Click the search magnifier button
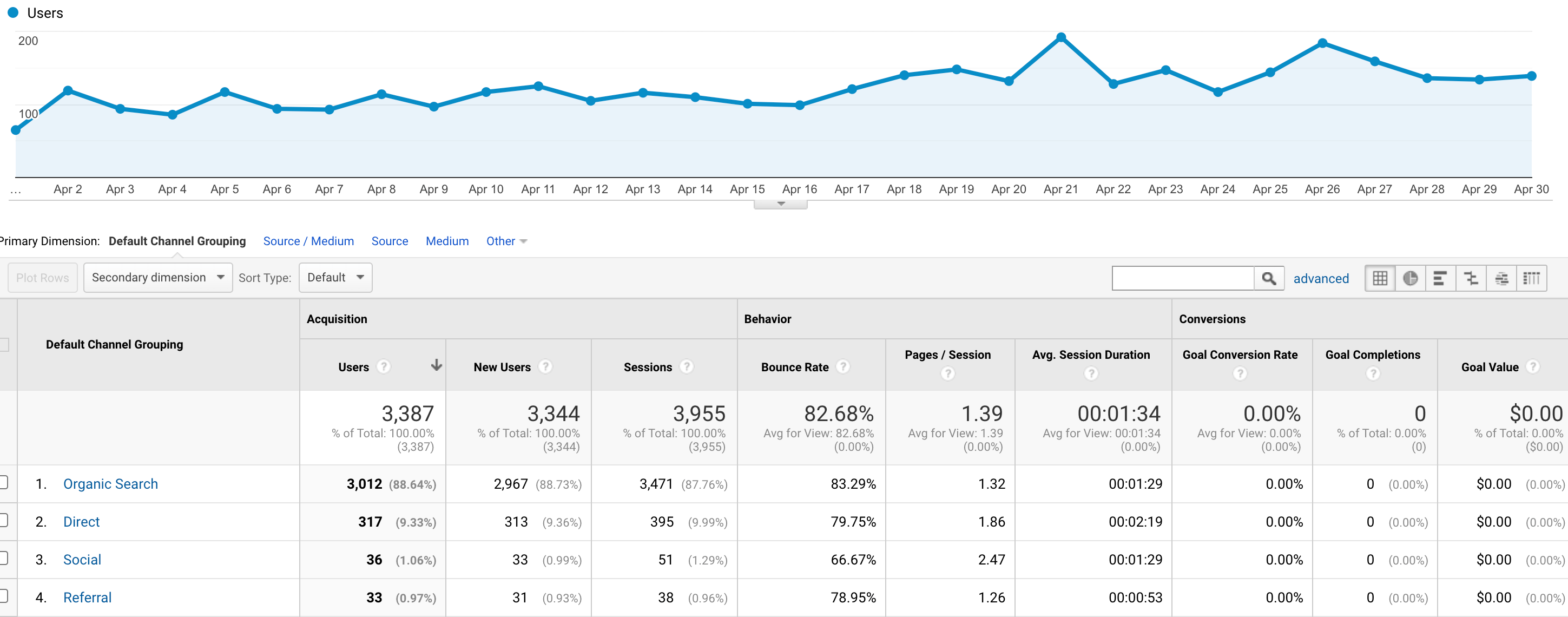This screenshot has height=617, width=1568. point(1269,278)
